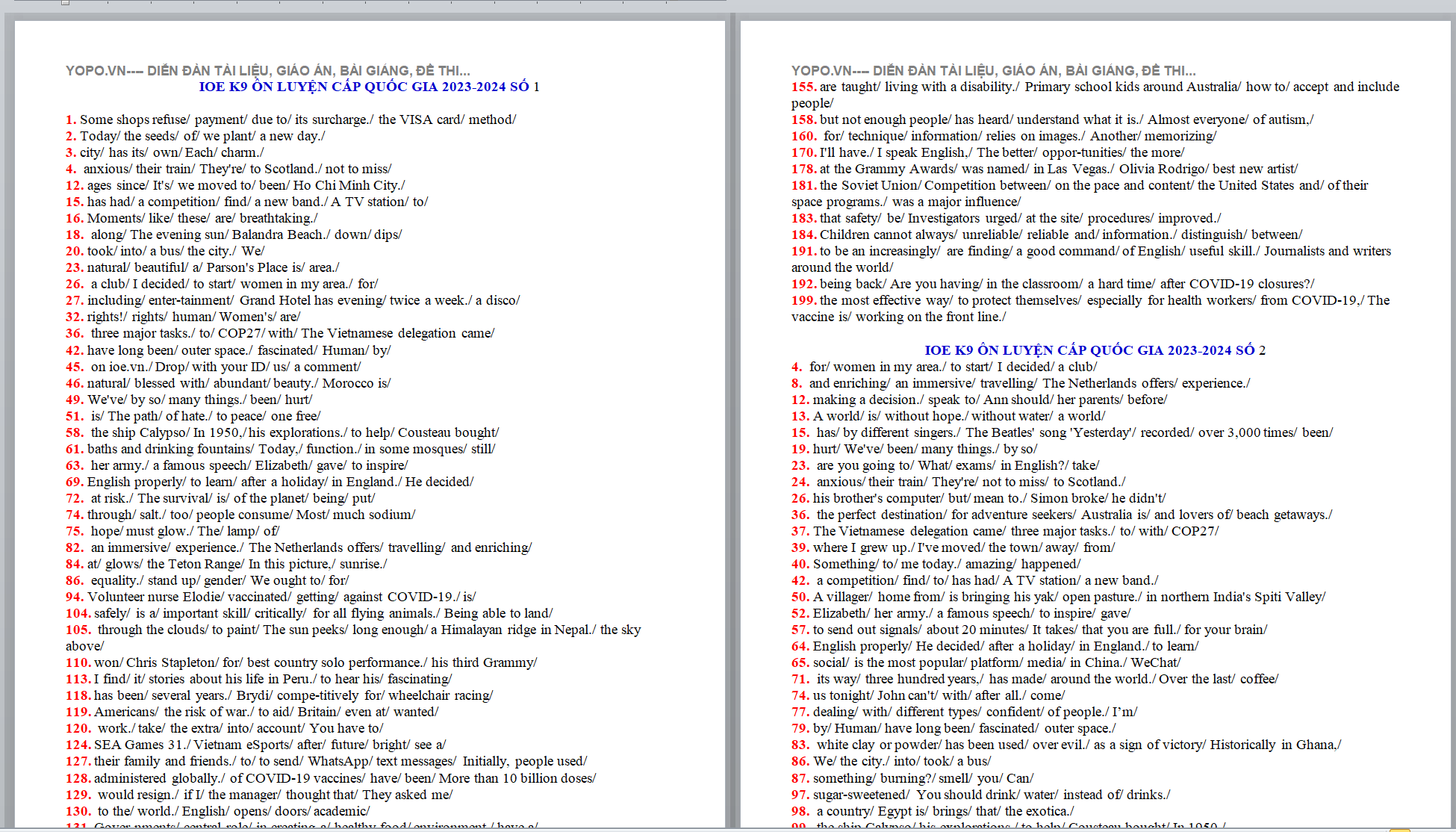
Task: Click line 178 'at the Grammy Awards/ was named/'
Action: [x=1045, y=169]
